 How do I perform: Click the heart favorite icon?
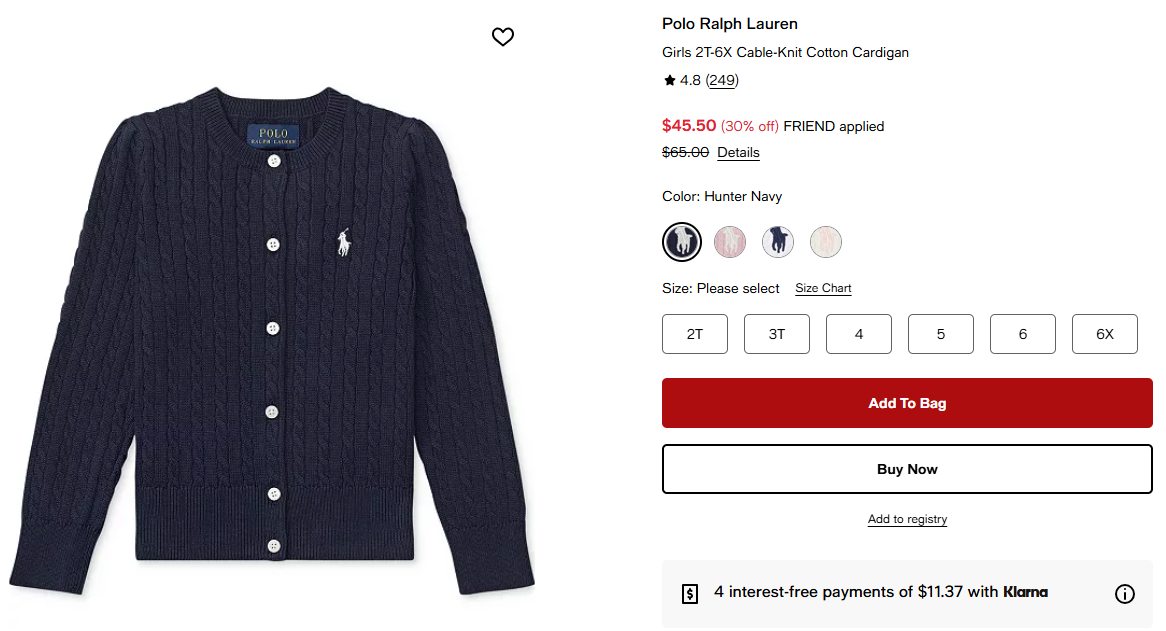503,37
